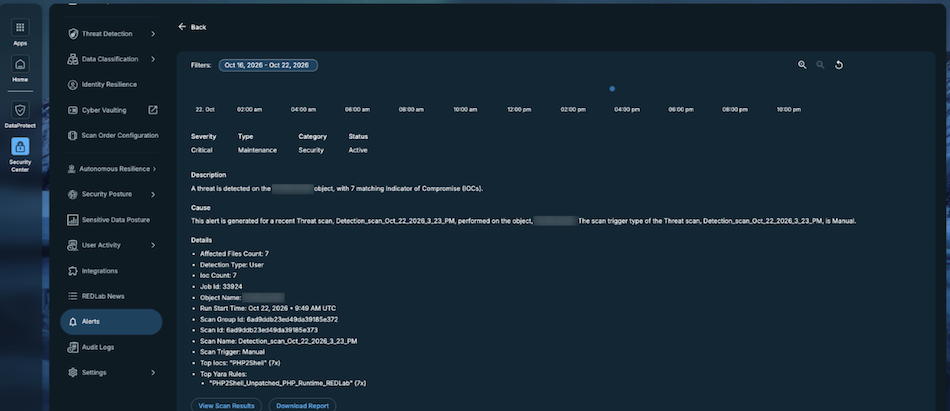Click the Sensitive Data Posture chart icon
The height and width of the screenshot is (411, 950).
tap(73, 220)
